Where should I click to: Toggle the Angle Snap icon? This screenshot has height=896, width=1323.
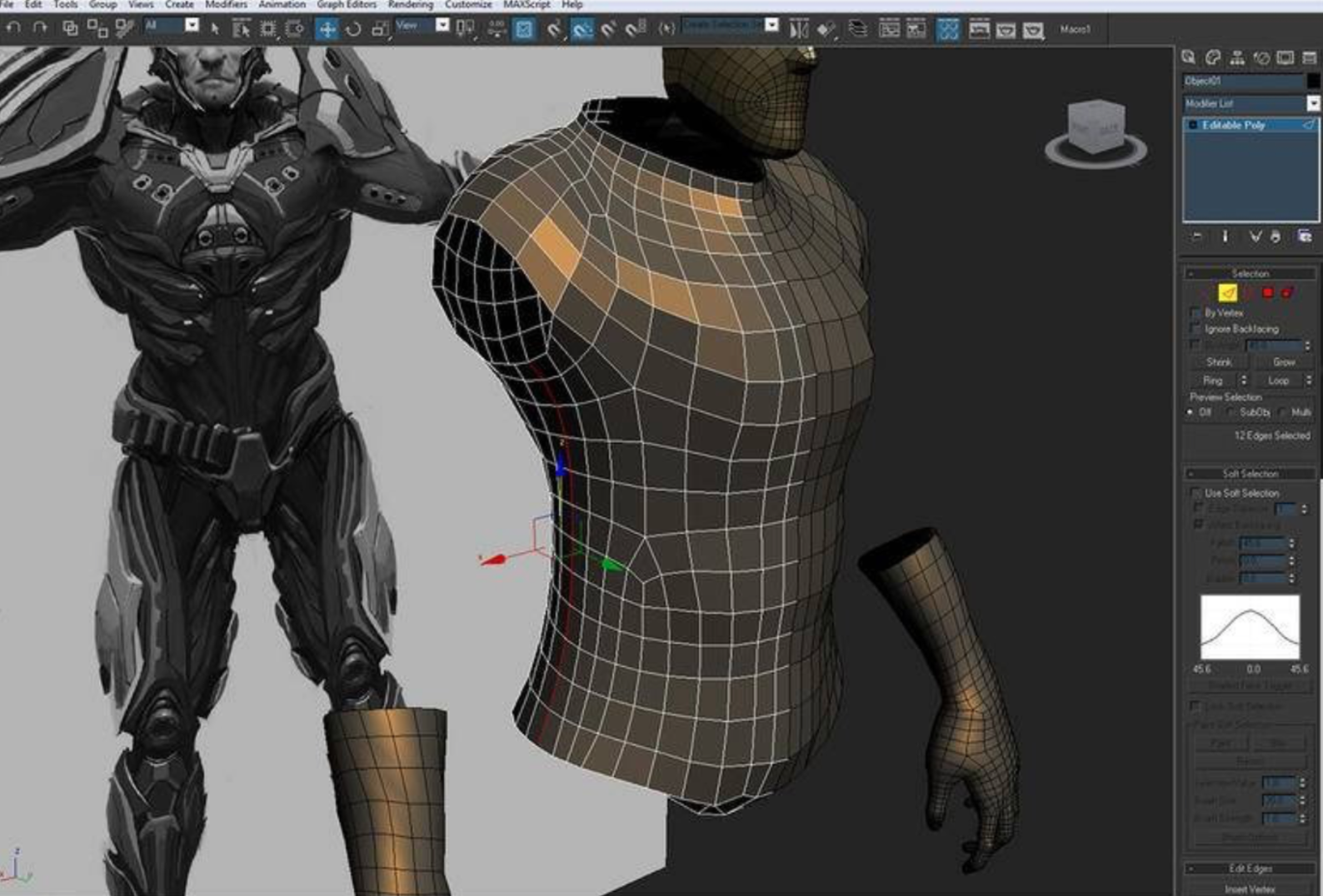click(x=582, y=29)
